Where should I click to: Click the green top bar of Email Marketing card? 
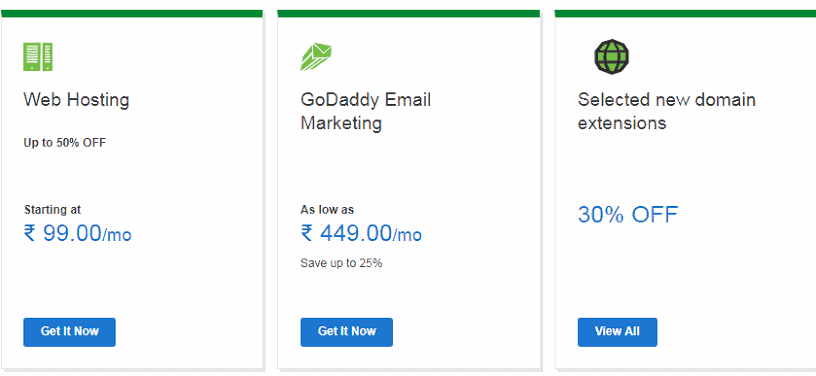point(409,14)
